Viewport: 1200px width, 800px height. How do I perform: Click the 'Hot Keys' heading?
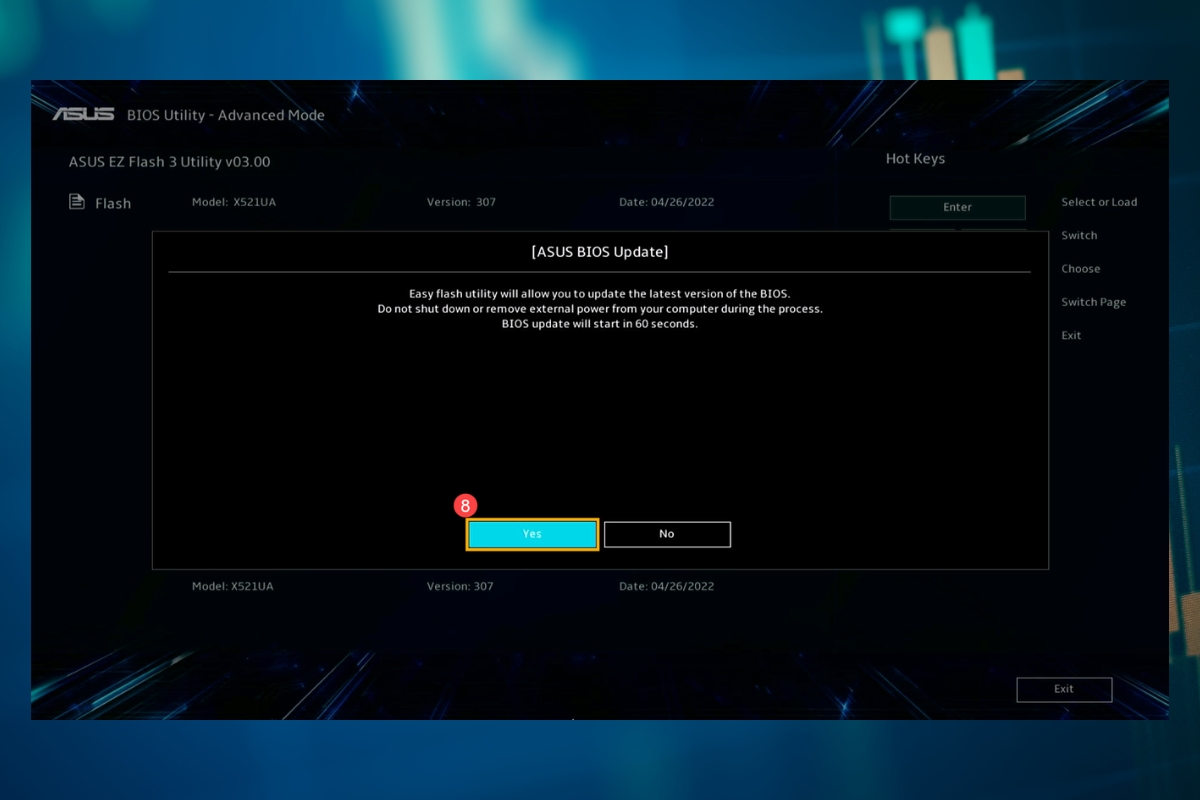[x=915, y=158]
